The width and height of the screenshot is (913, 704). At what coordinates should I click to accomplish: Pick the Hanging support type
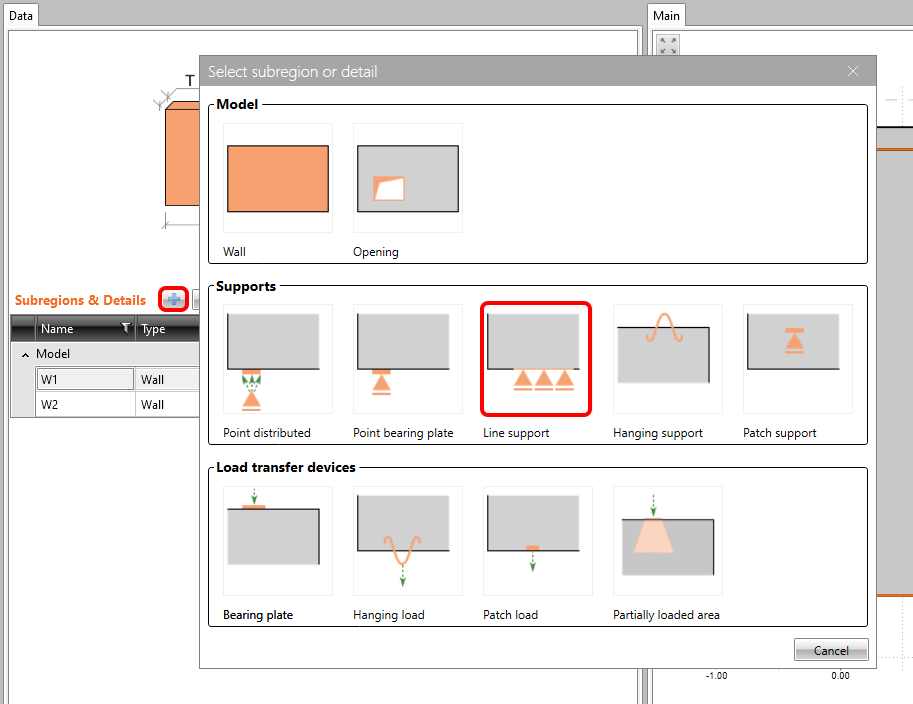point(667,359)
